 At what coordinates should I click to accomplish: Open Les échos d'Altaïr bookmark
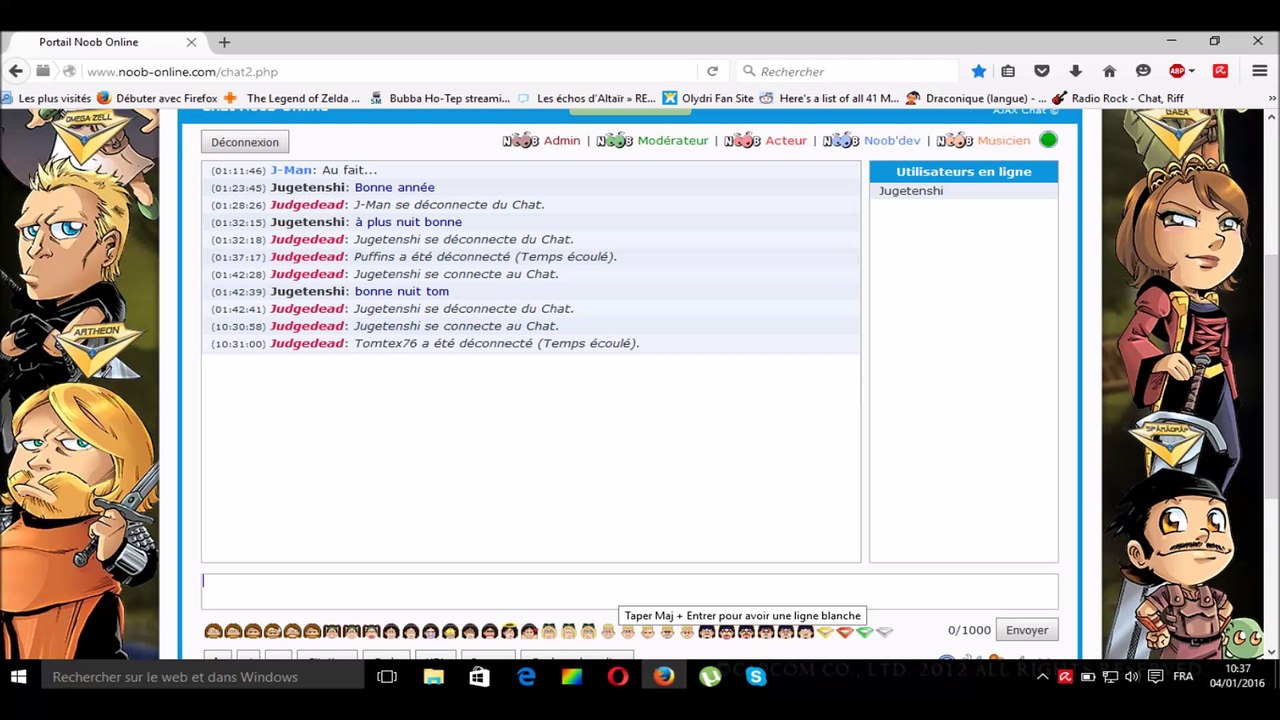pos(587,98)
